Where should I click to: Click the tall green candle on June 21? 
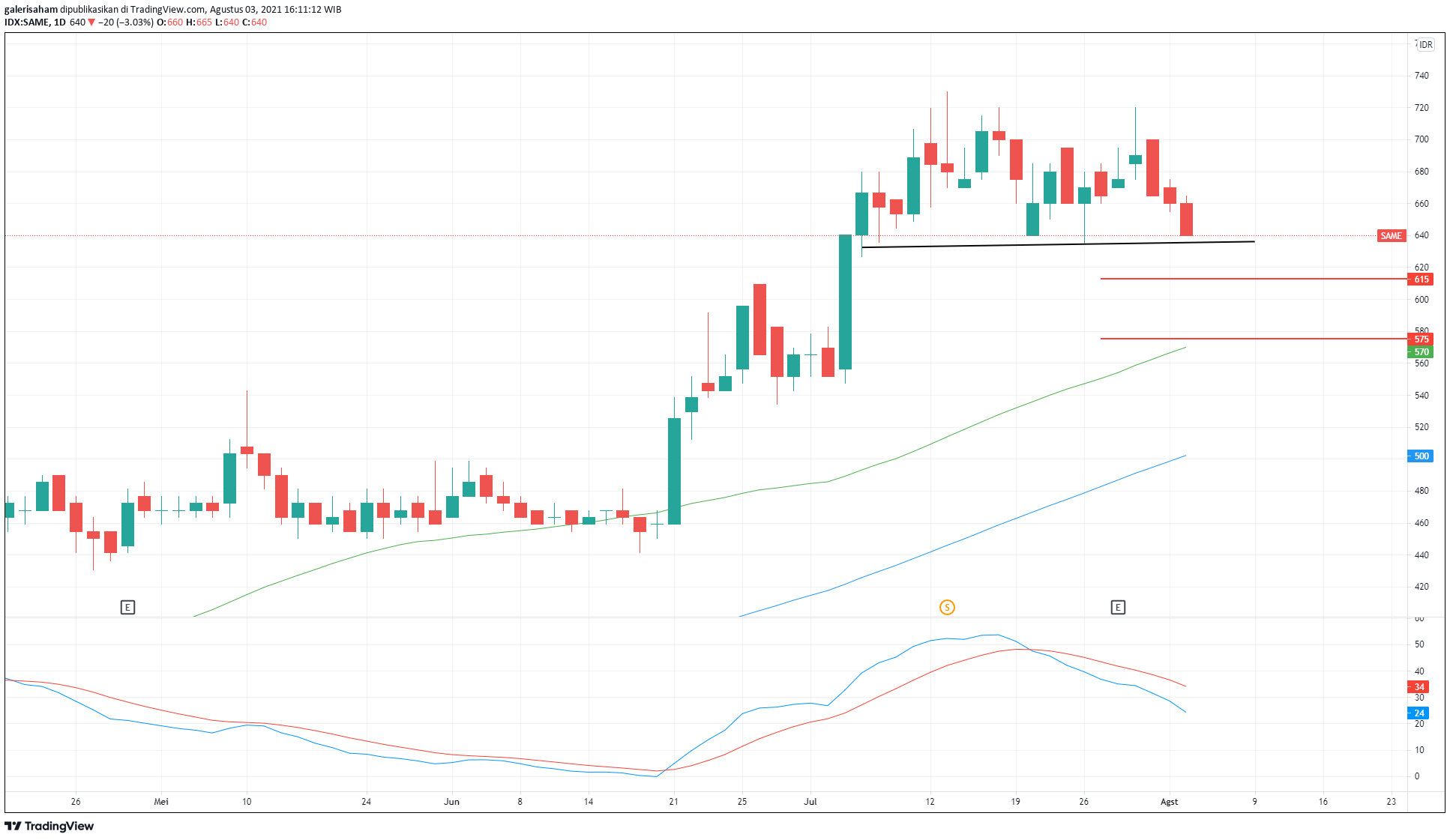tap(674, 471)
